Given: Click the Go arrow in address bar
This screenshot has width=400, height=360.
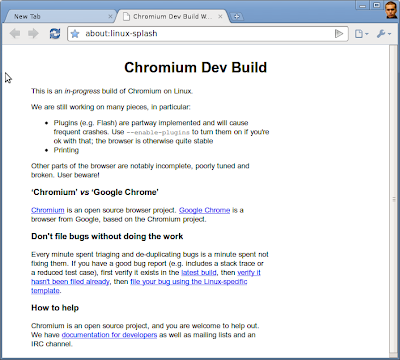Looking at the screenshot, I should 339,34.
